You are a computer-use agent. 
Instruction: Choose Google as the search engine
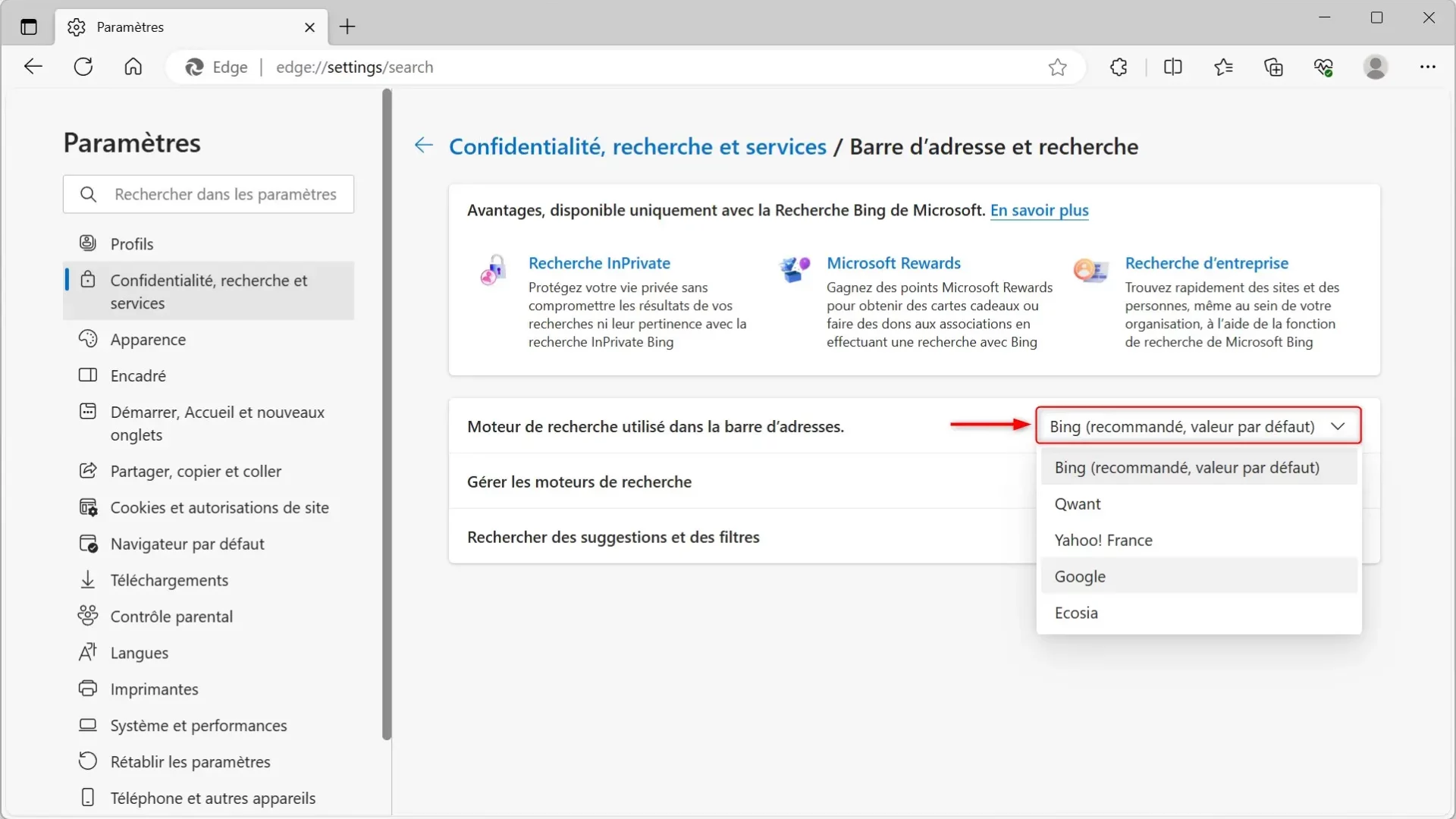pyautogui.click(x=1199, y=576)
